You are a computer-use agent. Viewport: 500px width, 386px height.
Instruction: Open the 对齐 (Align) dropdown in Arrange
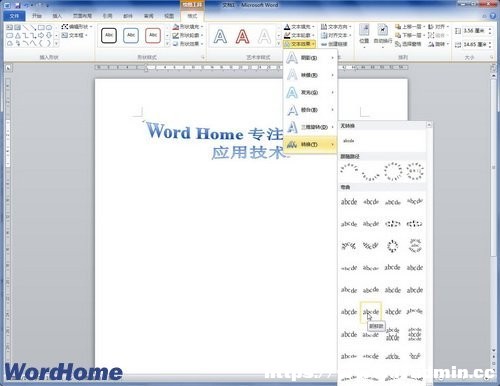click(438, 27)
